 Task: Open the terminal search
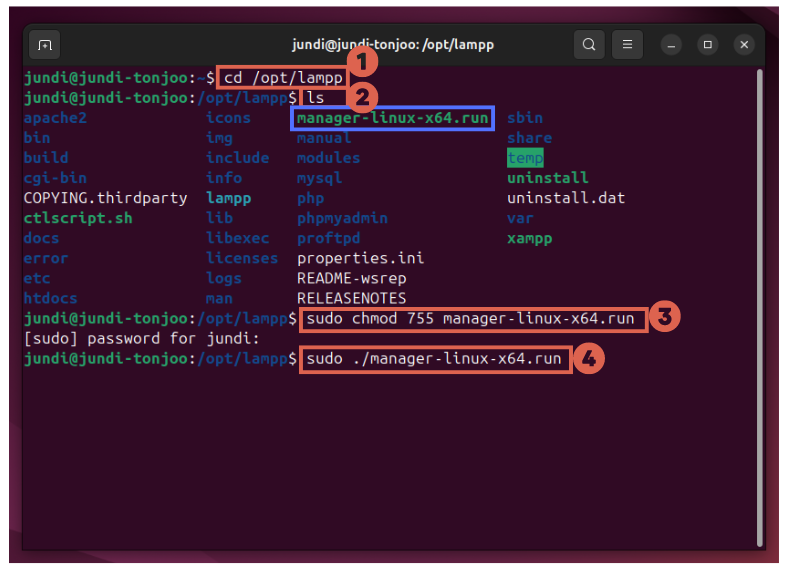[x=589, y=45]
